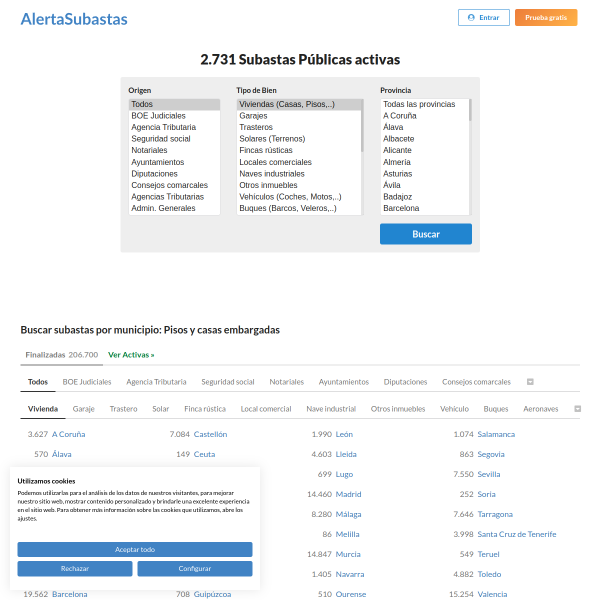
Task: Click the AlertaSubastas logo
Action: tap(74, 19)
